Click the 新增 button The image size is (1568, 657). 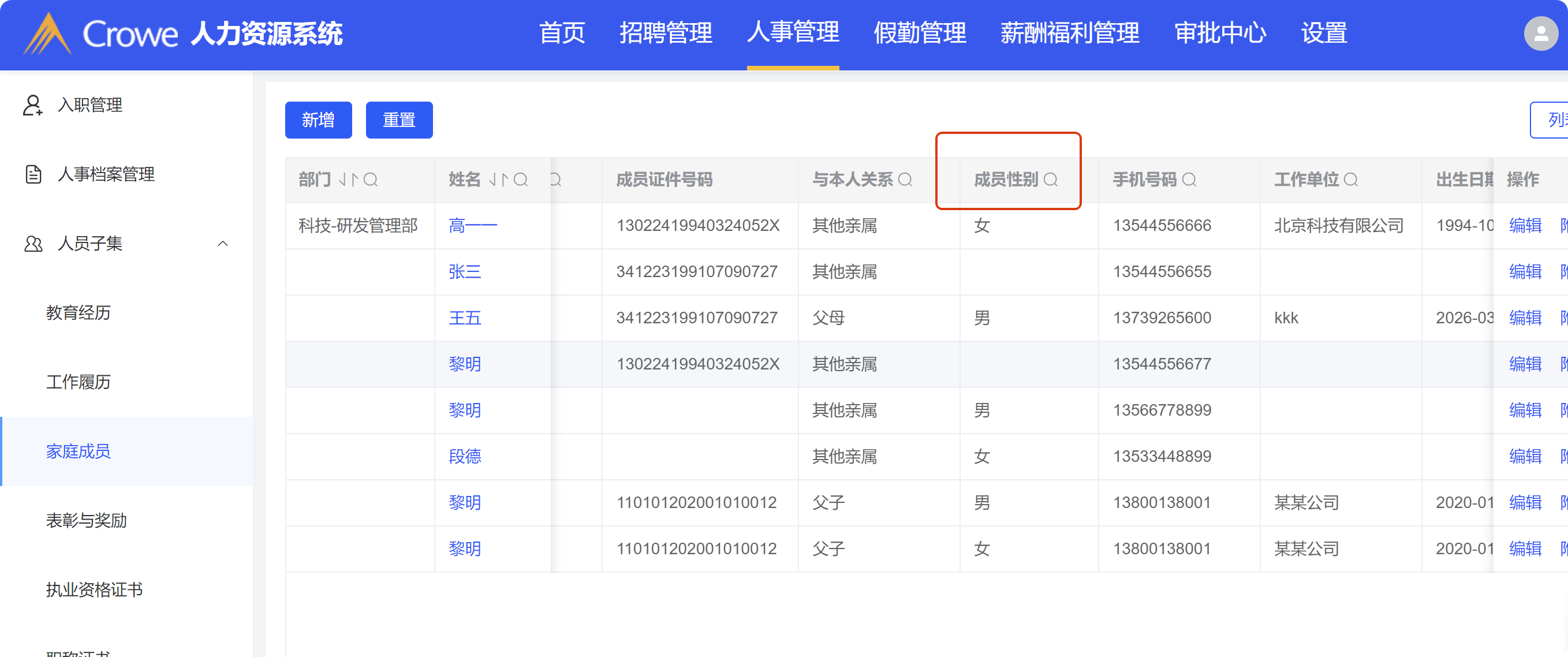coord(318,120)
